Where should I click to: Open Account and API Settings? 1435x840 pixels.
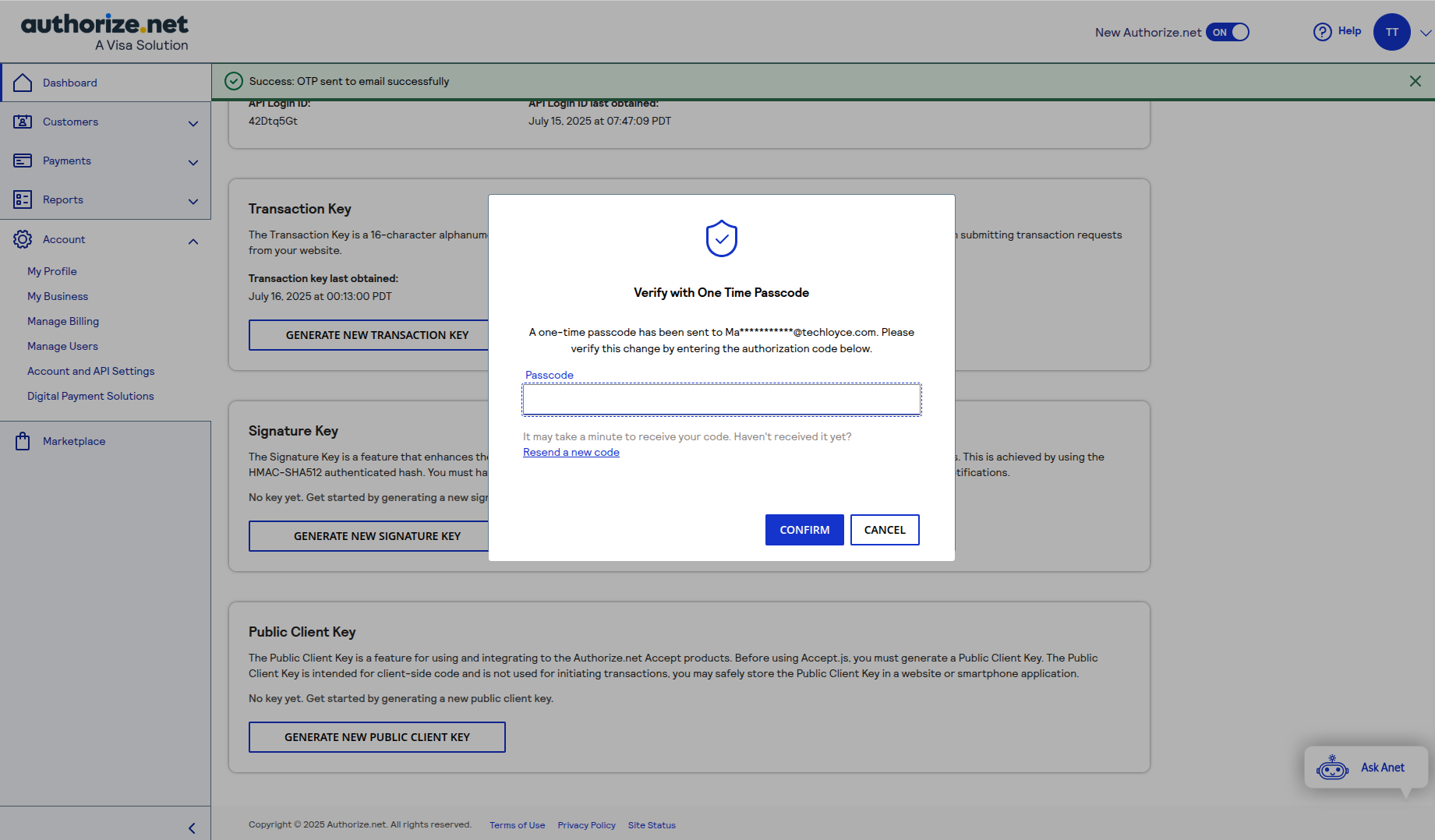(91, 371)
